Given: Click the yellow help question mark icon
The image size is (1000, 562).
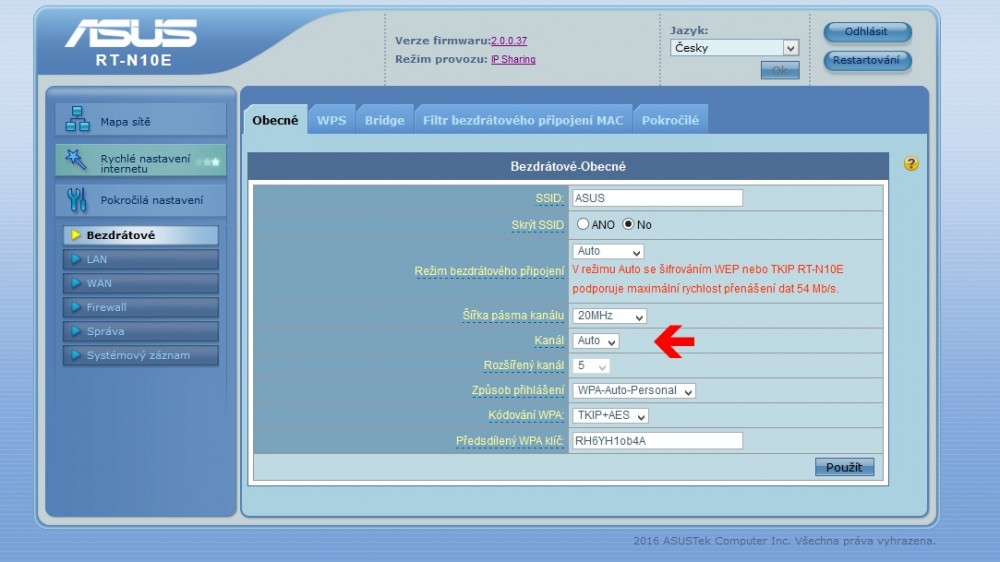Looking at the screenshot, I should [x=910, y=164].
